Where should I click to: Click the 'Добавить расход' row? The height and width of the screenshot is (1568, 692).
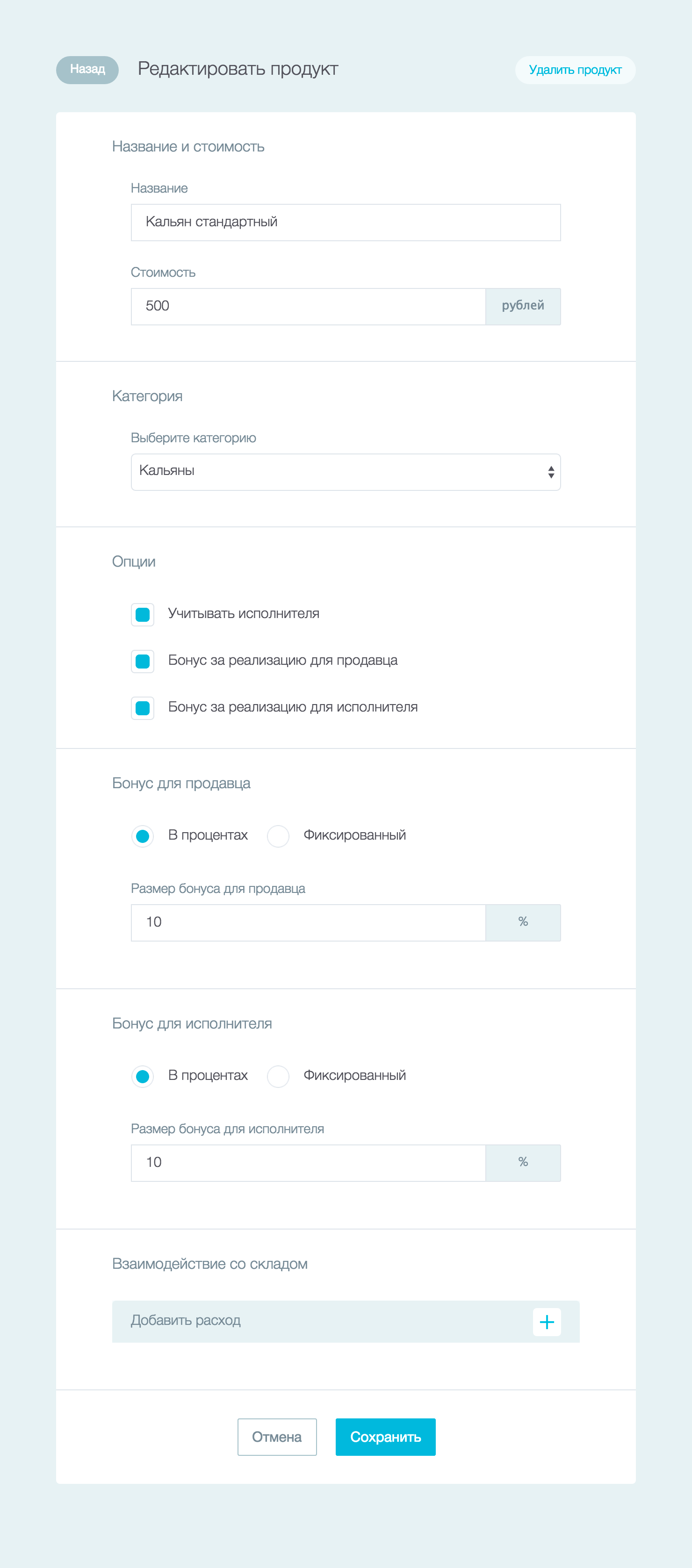(x=346, y=1322)
